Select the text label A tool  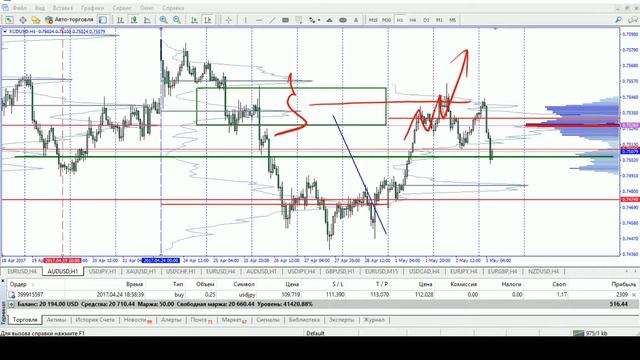(356, 20)
